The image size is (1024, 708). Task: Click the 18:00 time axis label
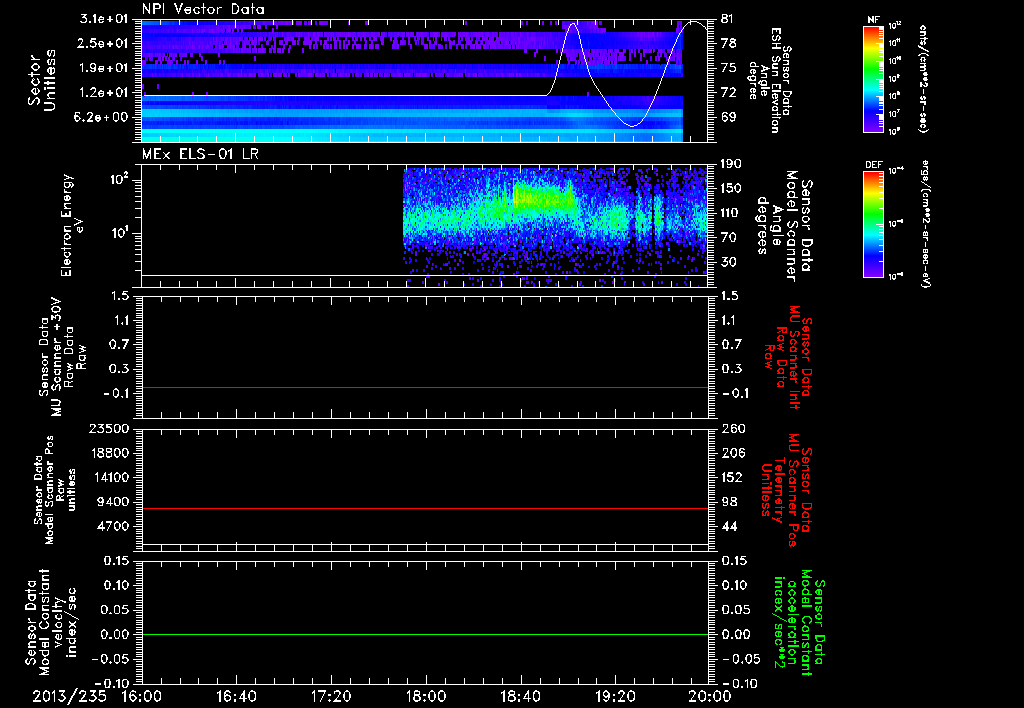(x=426, y=696)
